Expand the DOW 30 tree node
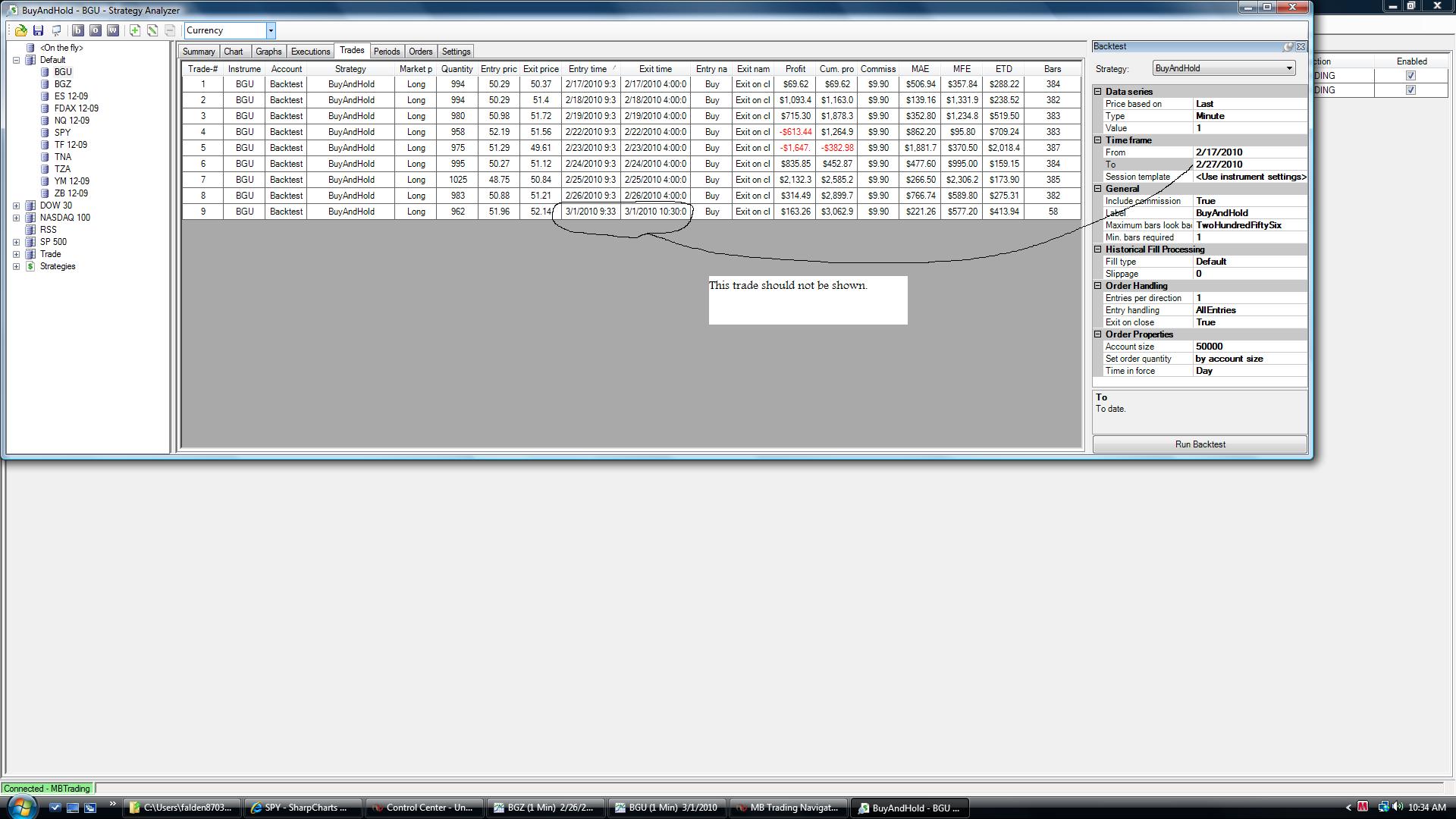 click(16, 206)
